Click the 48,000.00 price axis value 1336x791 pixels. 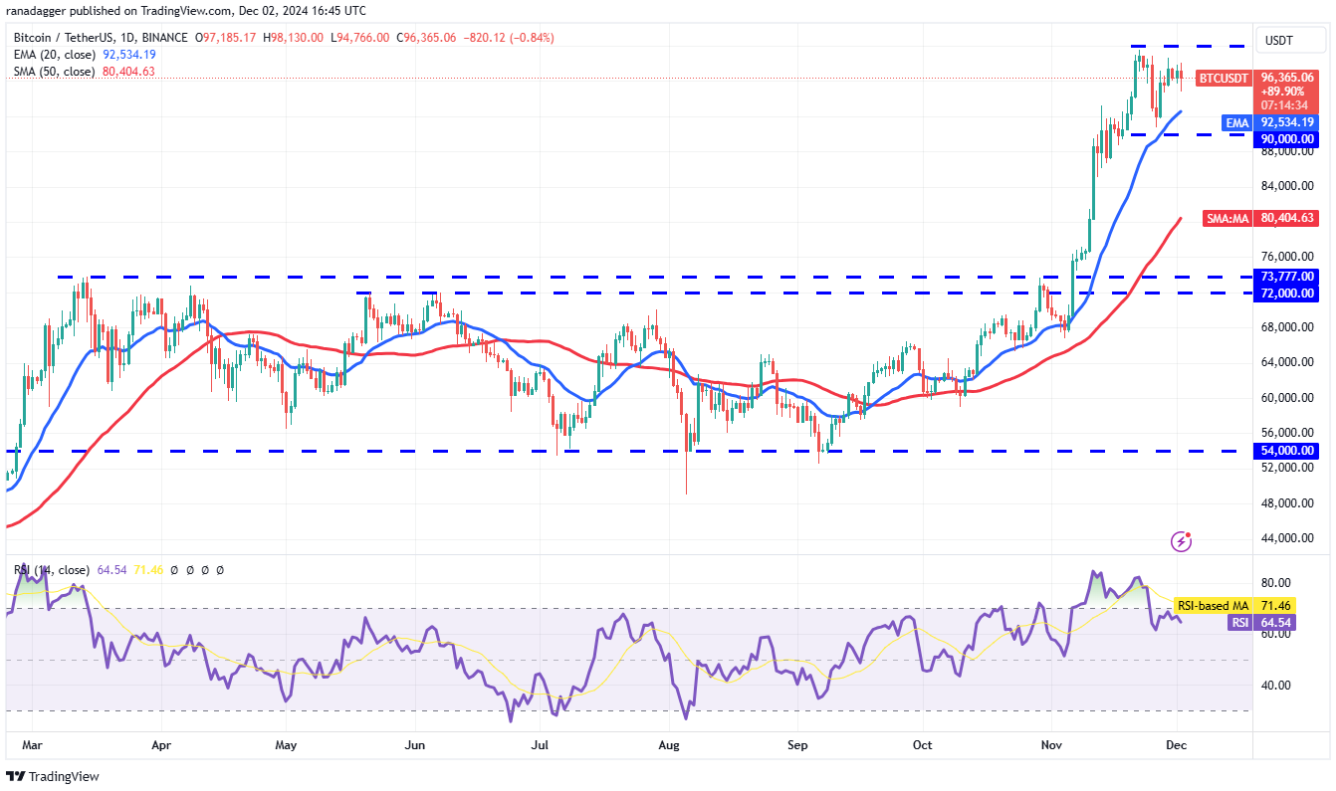[x=1288, y=503]
